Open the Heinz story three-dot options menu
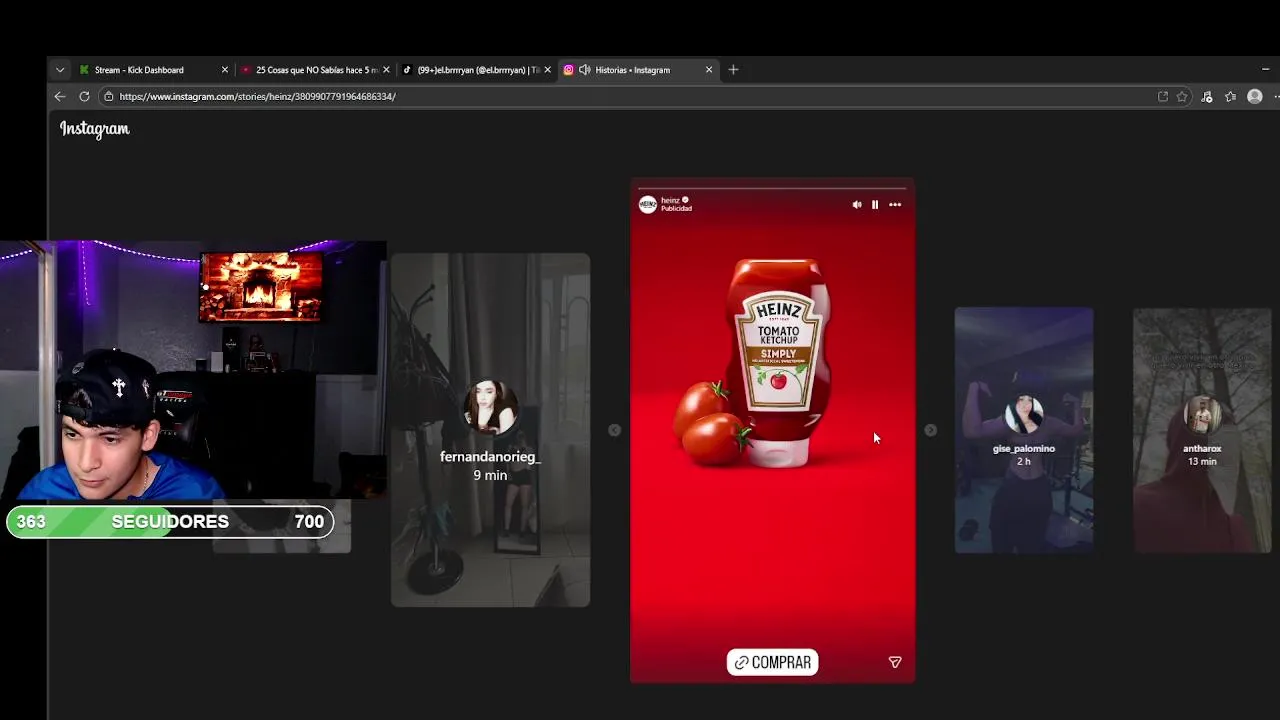 coord(895,204)
